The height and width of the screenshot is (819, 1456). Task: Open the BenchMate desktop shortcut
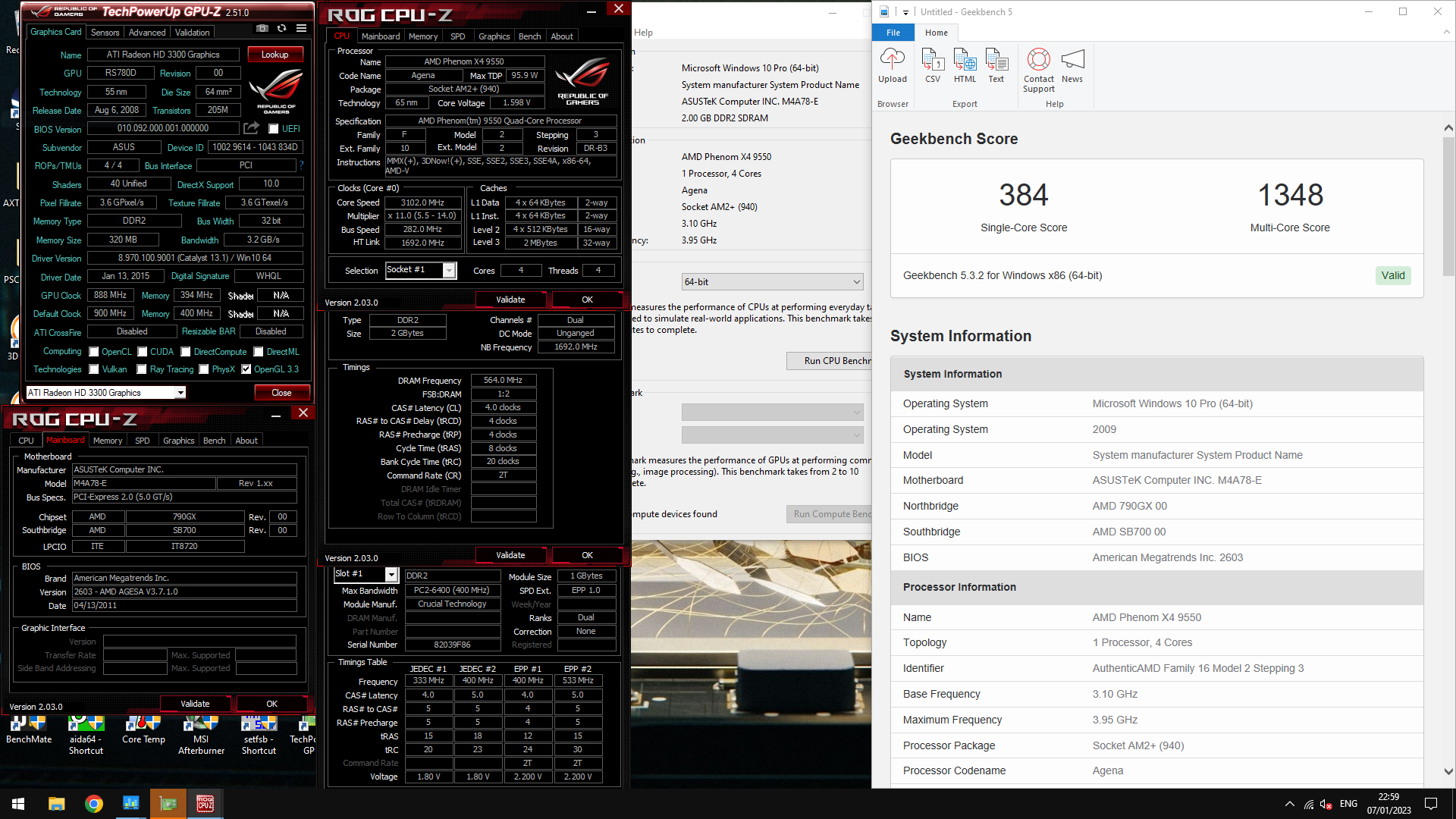pyautogui.click(x=29, y=731)
